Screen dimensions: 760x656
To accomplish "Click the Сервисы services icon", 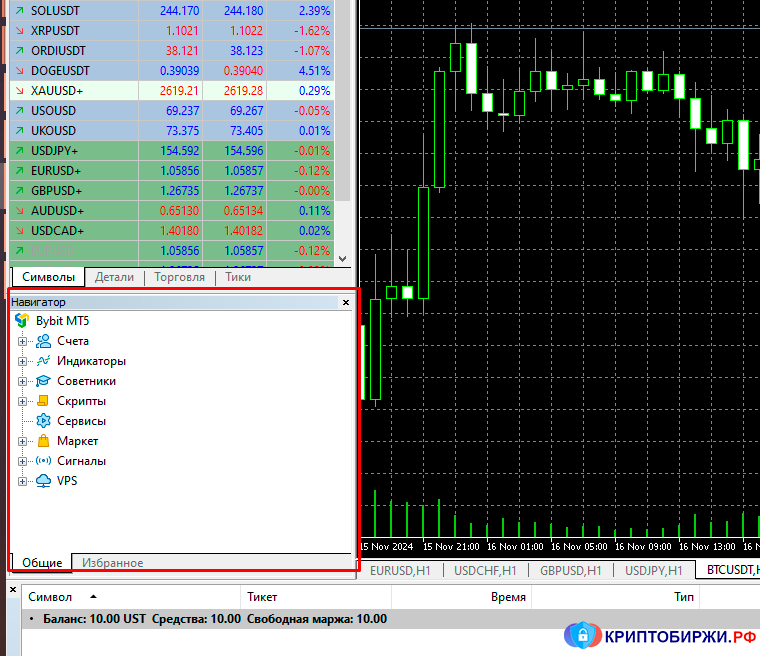I will point(44,421).
